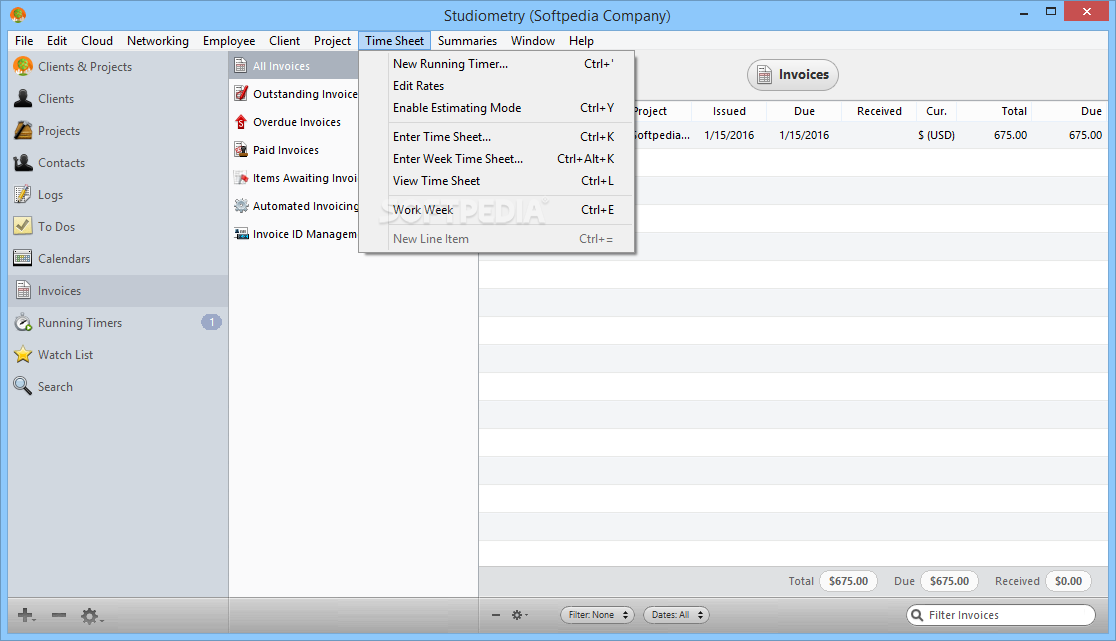Image resolution: width=1116 pixels, height=641 pixels.
Task: Click the Watch List star icon
Action: click(23, 354)
